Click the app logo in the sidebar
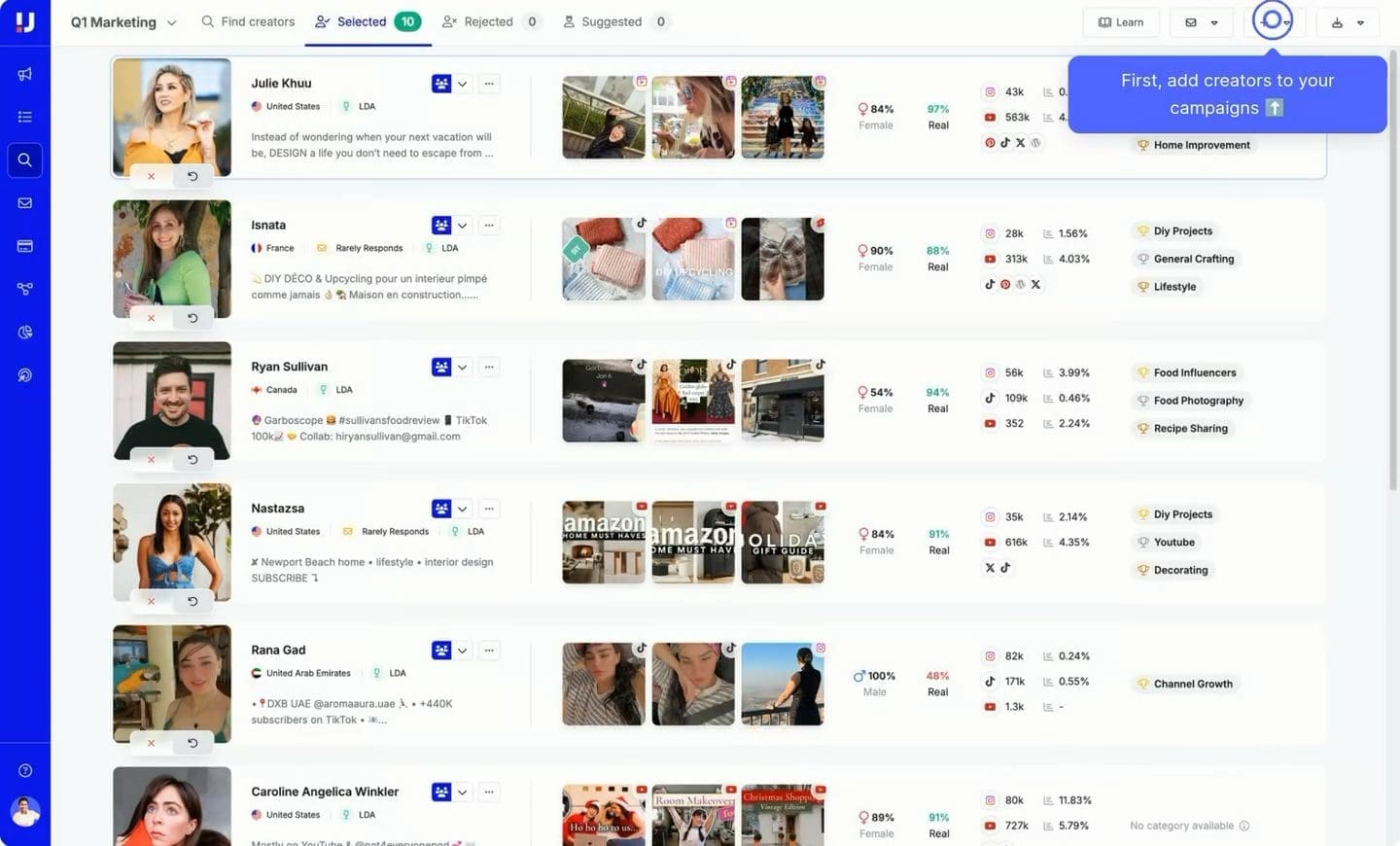Image resolution: width=1400 pixels, height=846 pixels. tap(25, 21)
